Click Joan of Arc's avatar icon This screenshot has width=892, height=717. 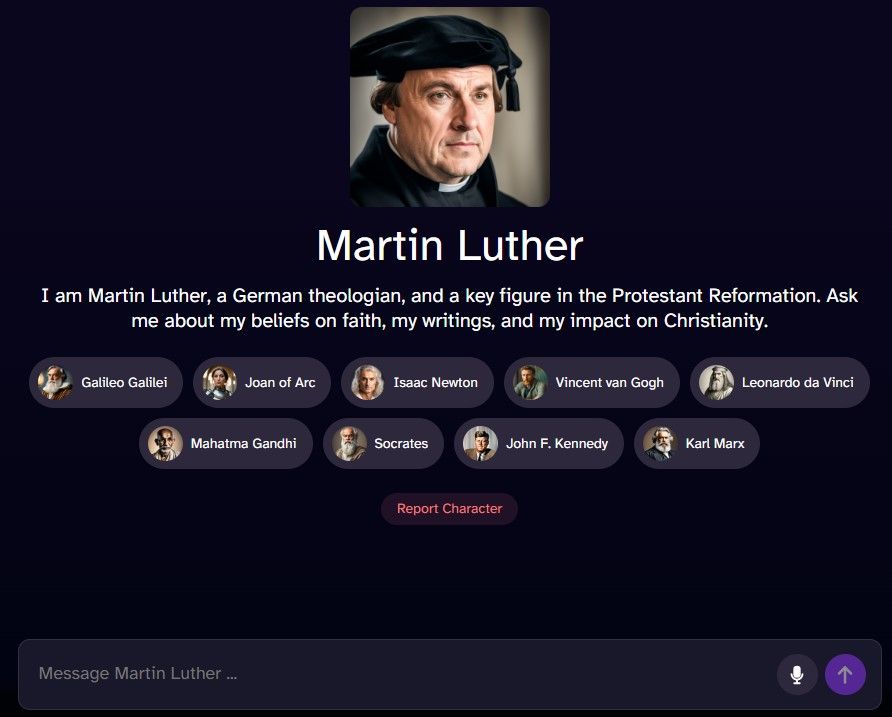pyautogui.click(x=220, y=382)
